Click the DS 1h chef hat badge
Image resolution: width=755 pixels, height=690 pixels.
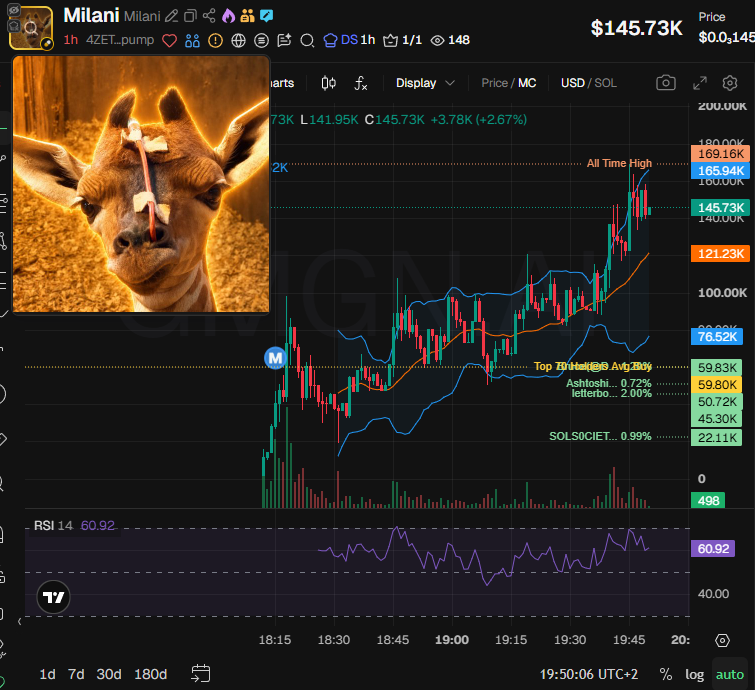(349, 40)
